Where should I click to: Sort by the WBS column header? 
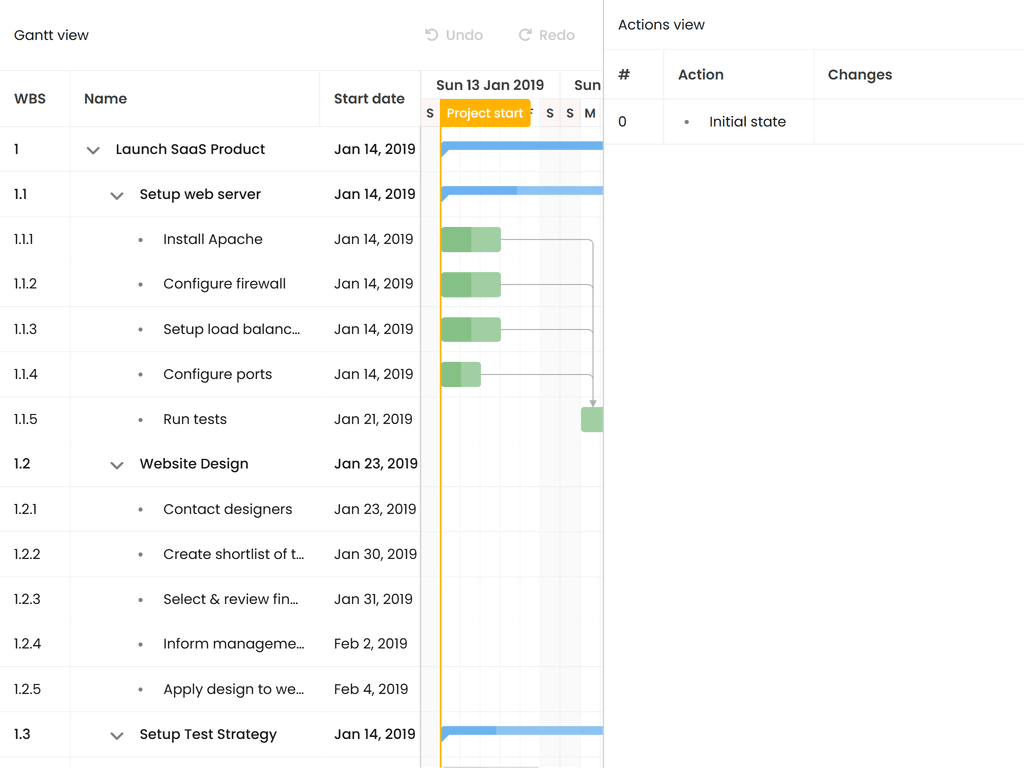pyautogui.click(x=30, y=99)
